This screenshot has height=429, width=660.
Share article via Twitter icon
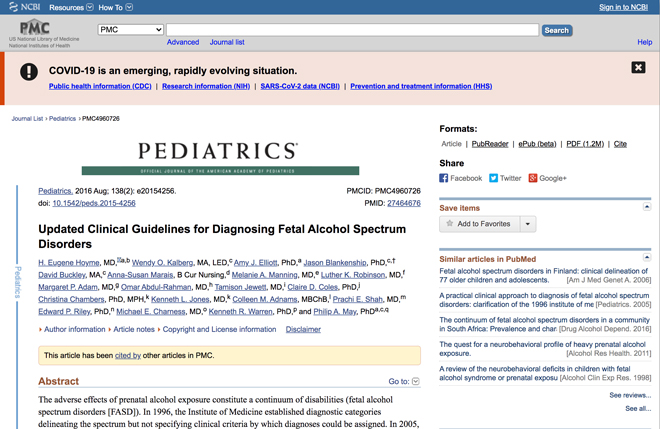coord(493,178)
